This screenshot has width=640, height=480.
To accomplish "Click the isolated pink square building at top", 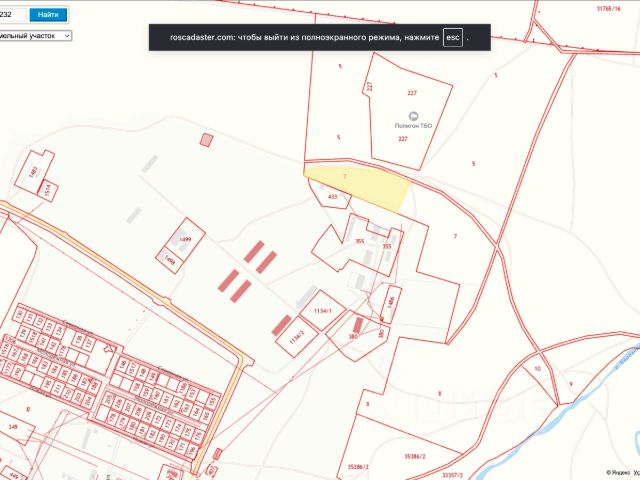I will click(x=207, y=140).
